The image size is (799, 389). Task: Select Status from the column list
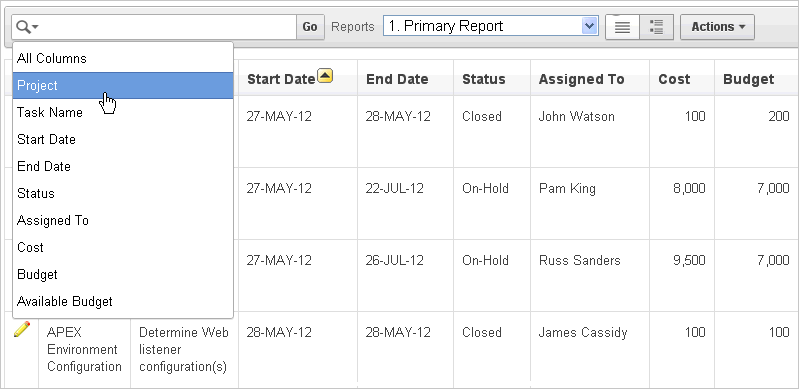123,194
